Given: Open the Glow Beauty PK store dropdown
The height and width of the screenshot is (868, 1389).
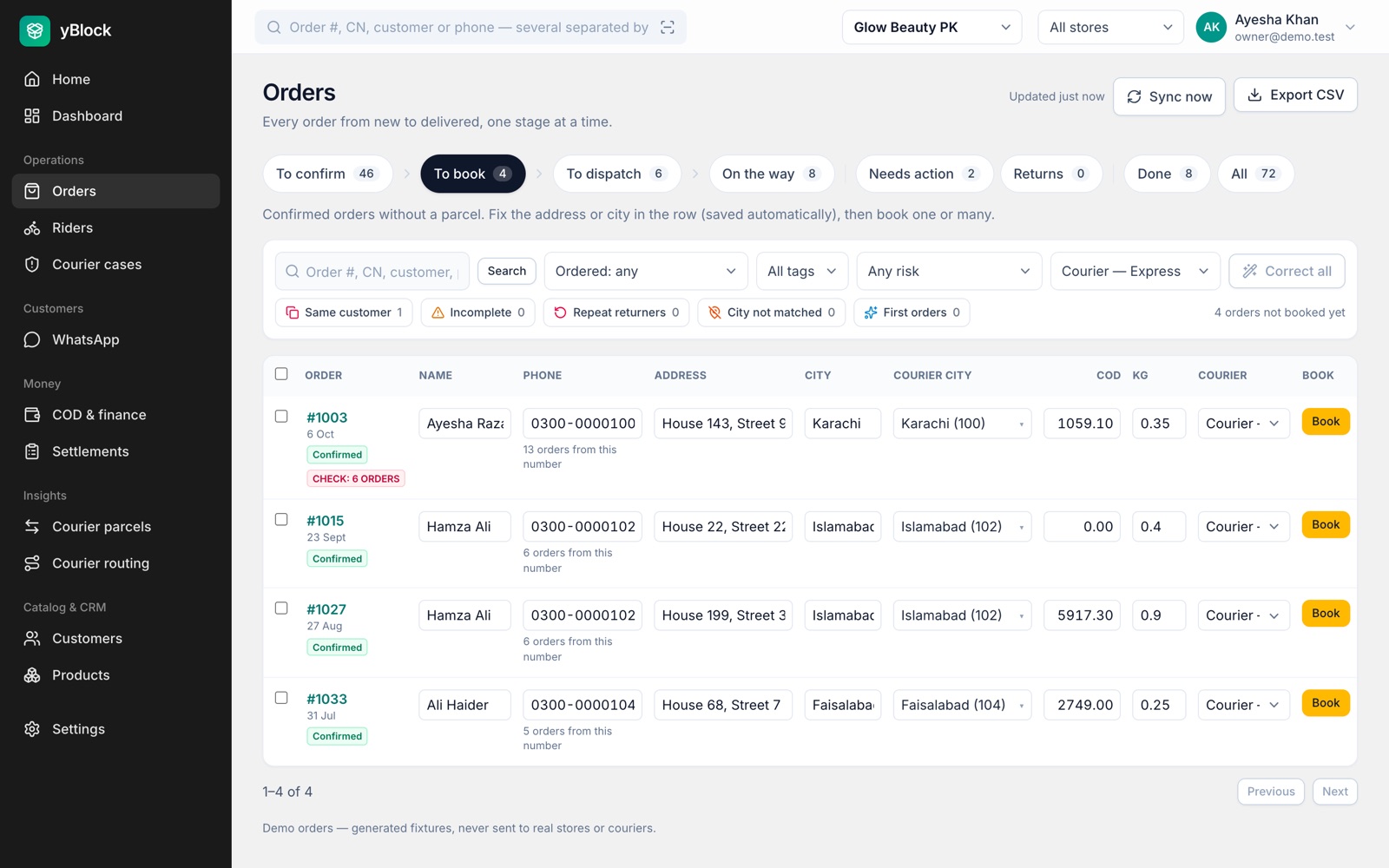Looking at the screenshot, I should (x=931, y=27).
